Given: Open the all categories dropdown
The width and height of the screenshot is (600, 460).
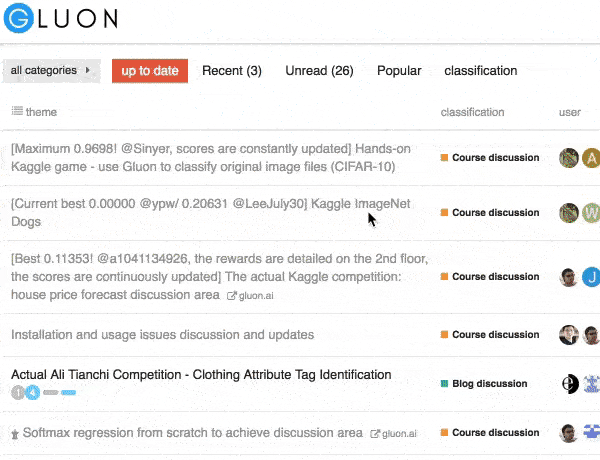Looking at the screenshot, I should click(50, 71).
